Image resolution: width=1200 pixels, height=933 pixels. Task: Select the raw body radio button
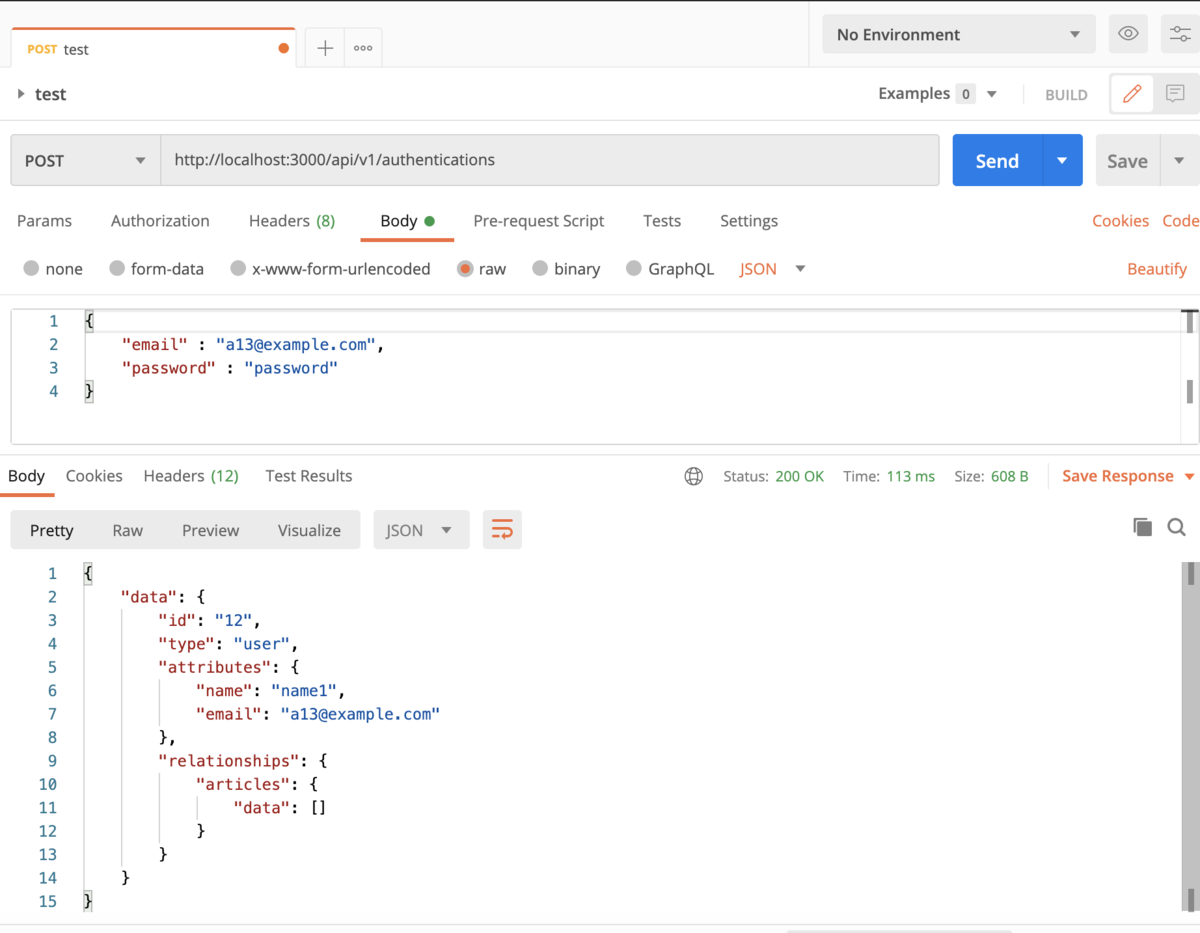point(466,268)
